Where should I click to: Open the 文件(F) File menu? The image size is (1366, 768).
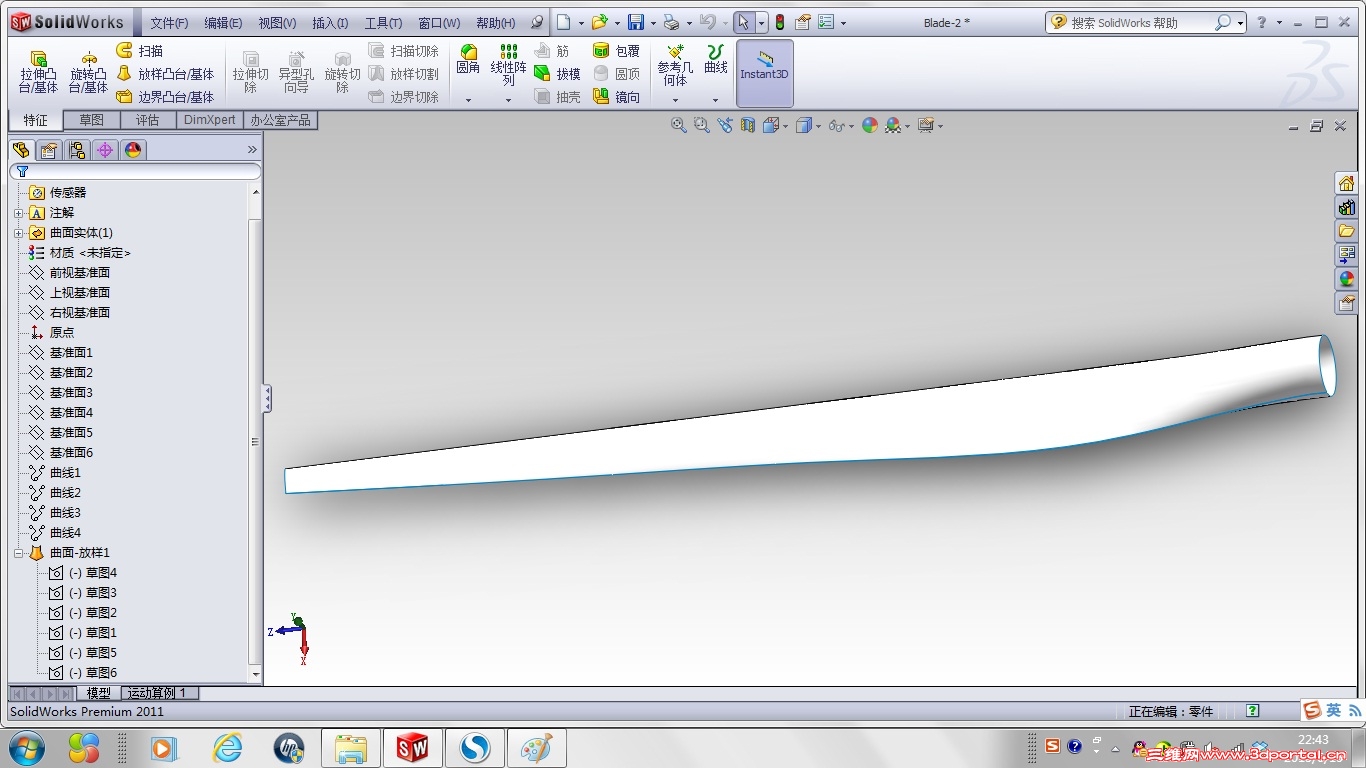coord(169,23)
